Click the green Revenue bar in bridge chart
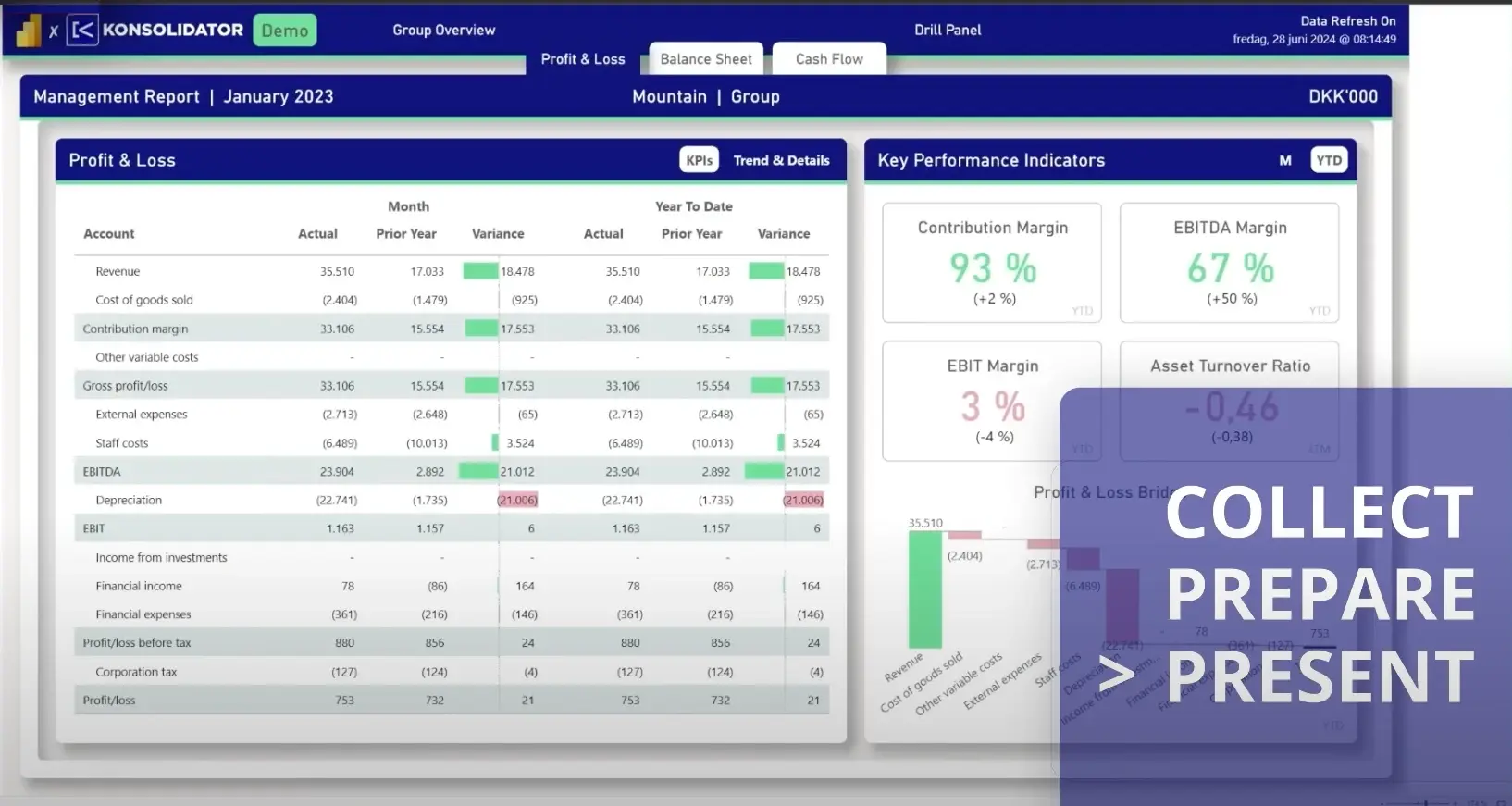 click(924, 589)
